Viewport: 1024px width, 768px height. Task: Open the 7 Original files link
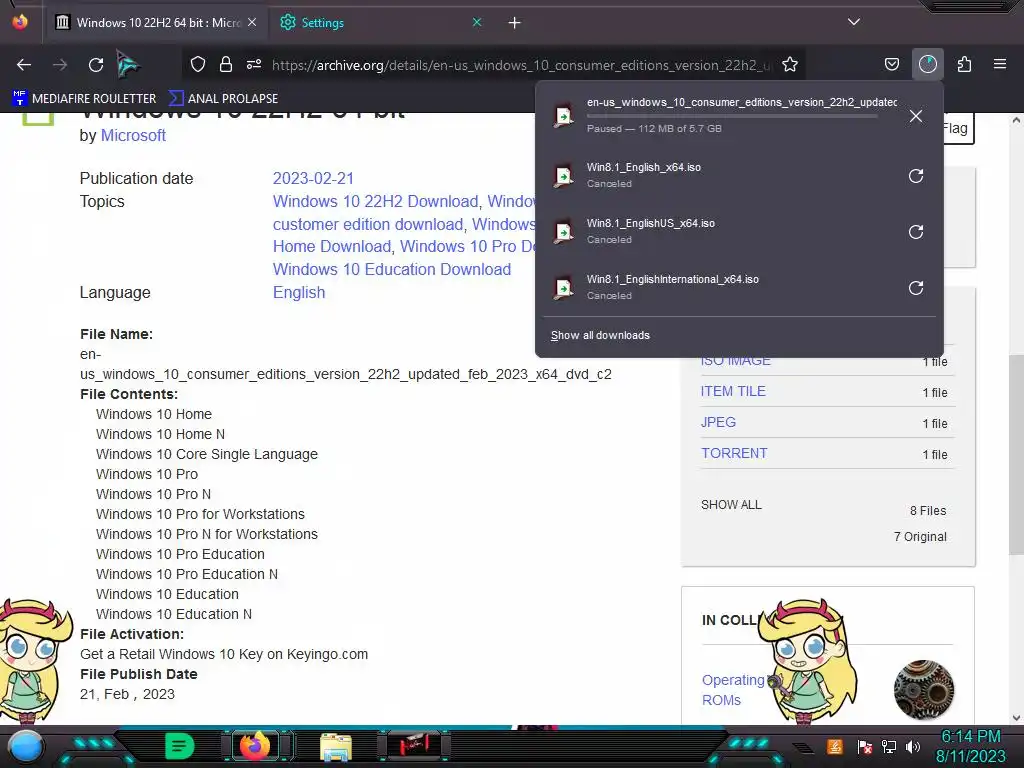point(920,537)
